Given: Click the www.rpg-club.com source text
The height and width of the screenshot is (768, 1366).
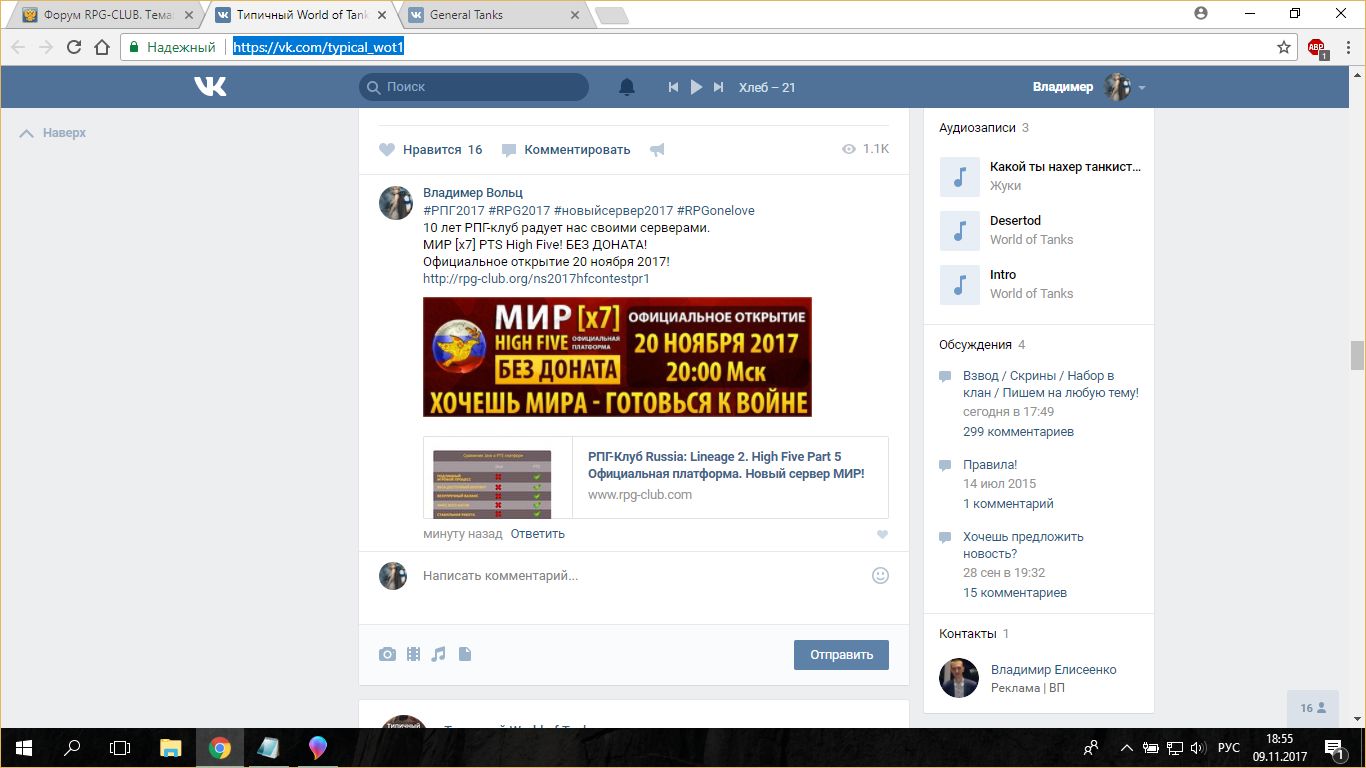Looking at the screenshot, I should 640,494.
